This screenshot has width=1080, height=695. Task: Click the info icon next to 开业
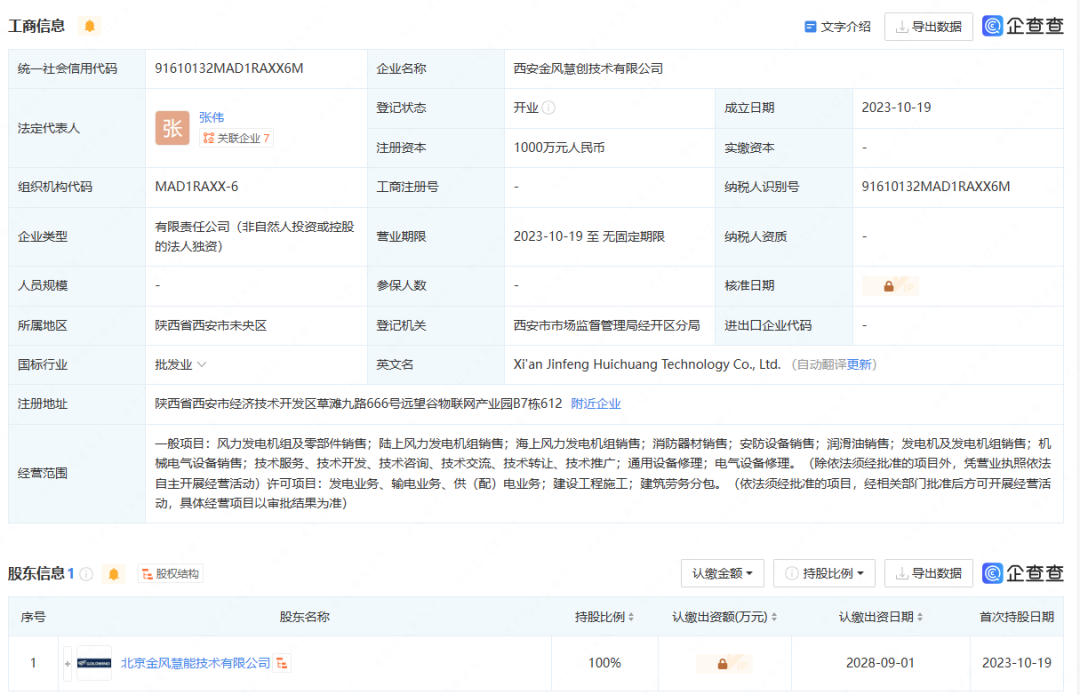[549, 108]
